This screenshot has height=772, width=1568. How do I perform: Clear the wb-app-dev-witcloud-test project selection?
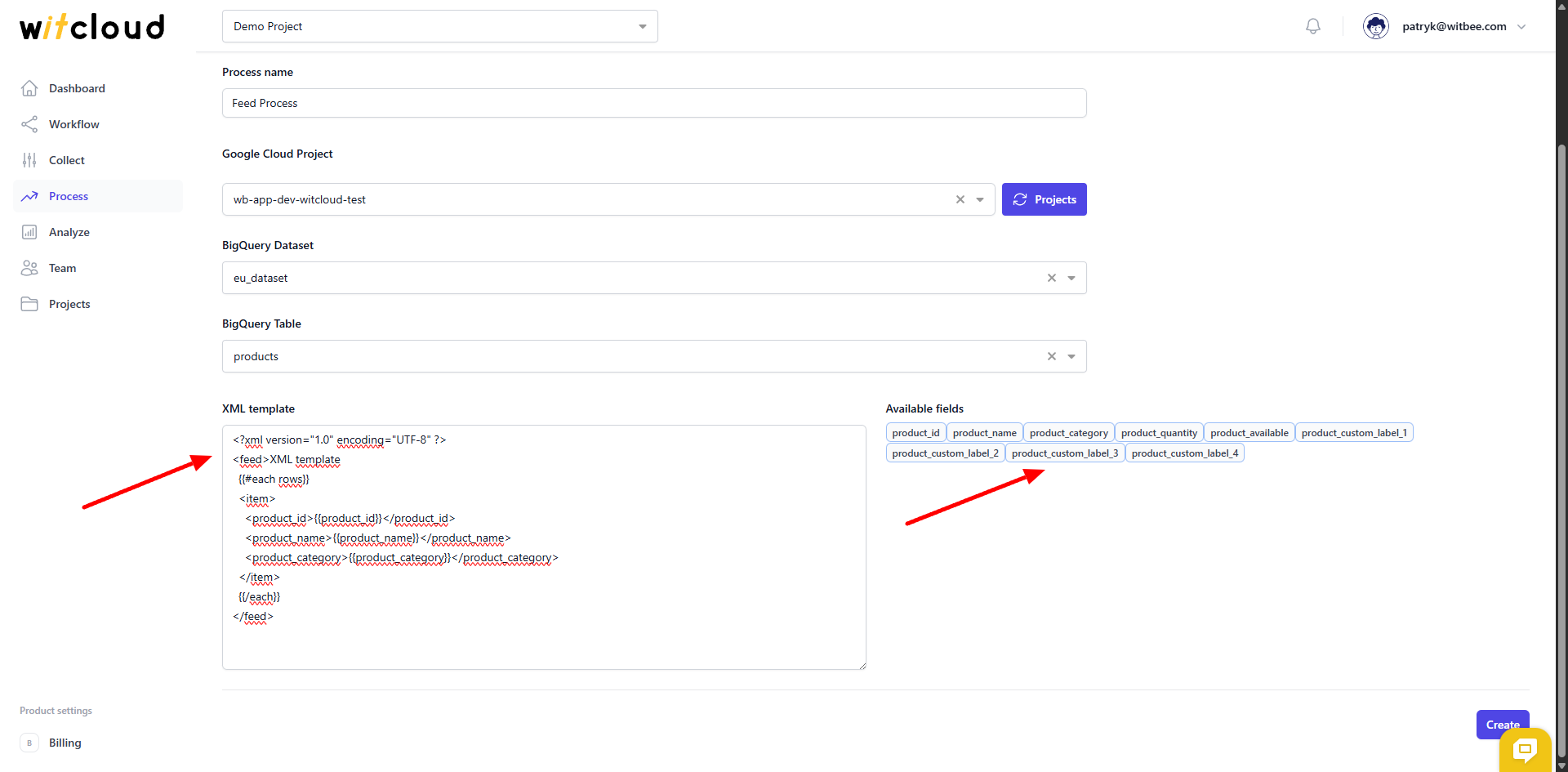[x=960, y=199]
